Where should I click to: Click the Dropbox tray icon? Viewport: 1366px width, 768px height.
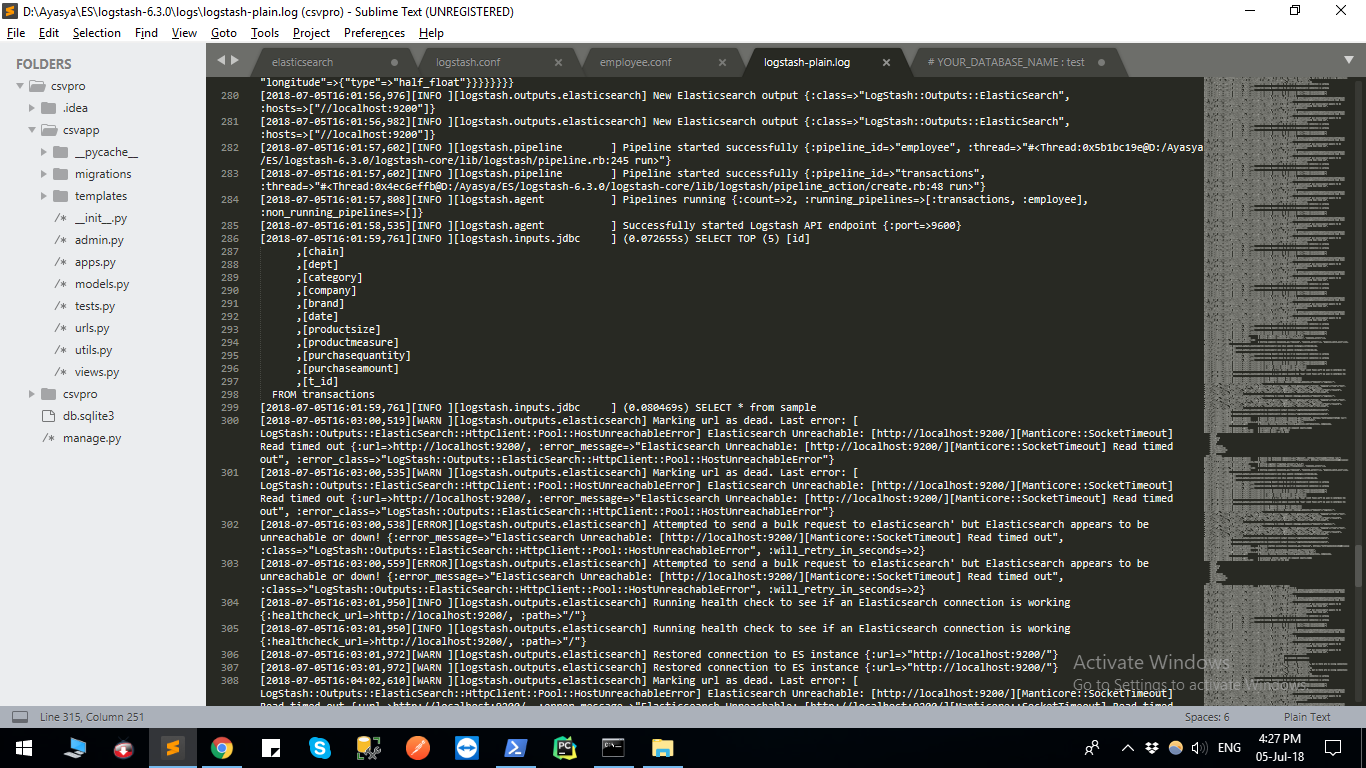(x=1153, y=747)
